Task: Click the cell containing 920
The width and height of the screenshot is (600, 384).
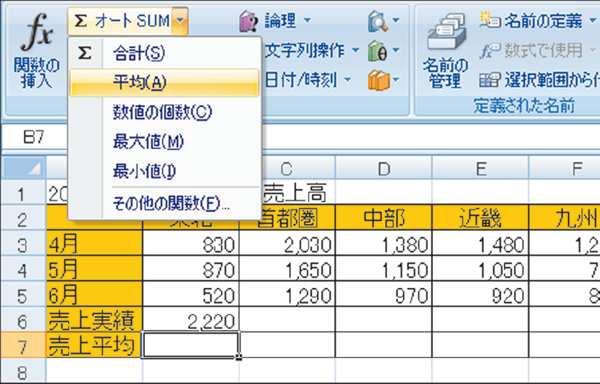Action: click(481, 295)
